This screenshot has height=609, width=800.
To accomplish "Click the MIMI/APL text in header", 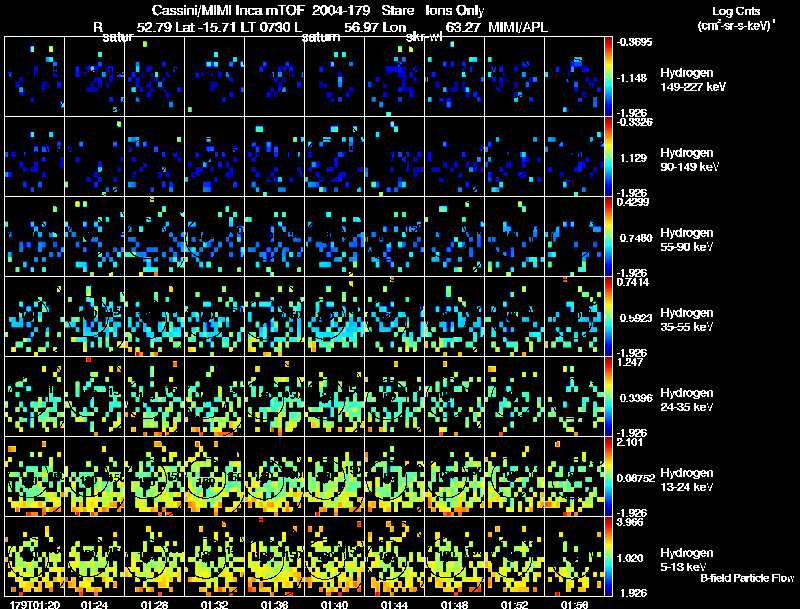I will point(519,25).
